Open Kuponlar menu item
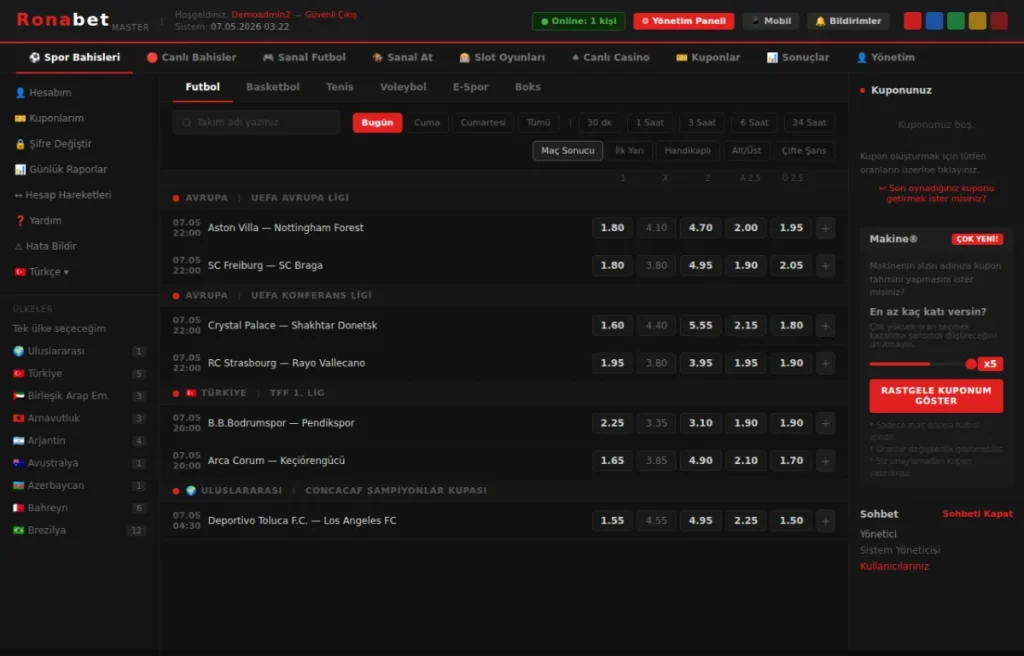The height and width of the screenshot is (656, 1024). [x=708, y=57]
